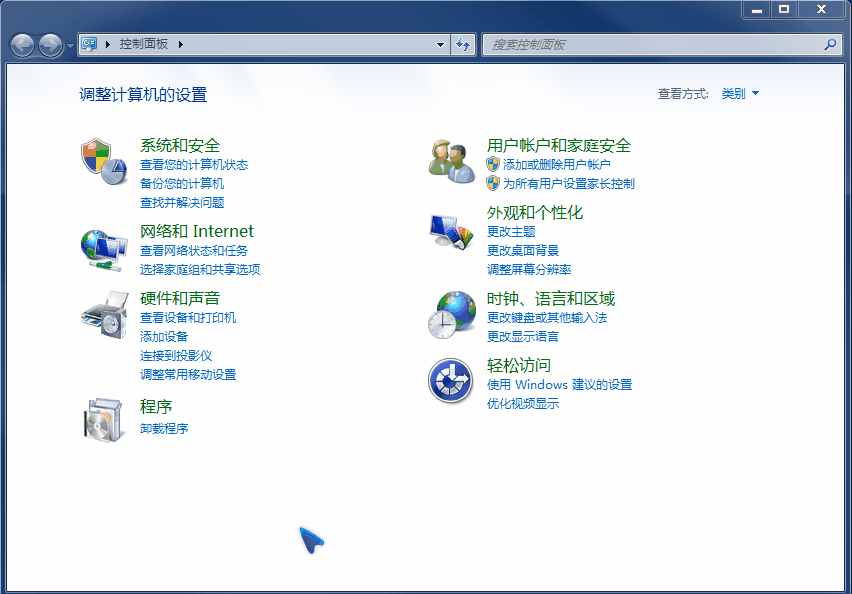Viewport: 852px width, 594px height.
Task: Expand the arrow after 控制面板 breadcrumb
Action: [181, 45]
